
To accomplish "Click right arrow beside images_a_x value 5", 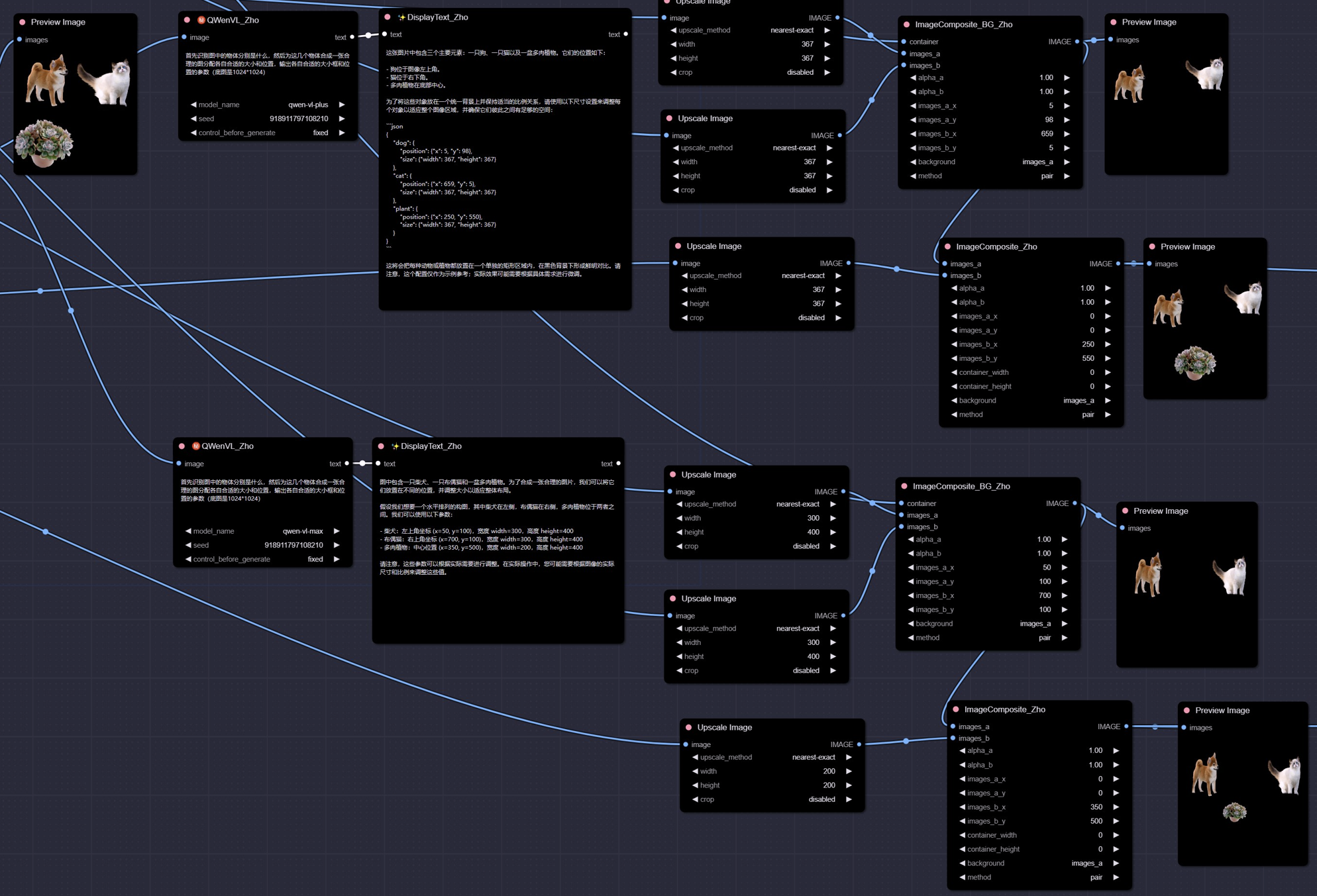I will tap(1067, 106).
